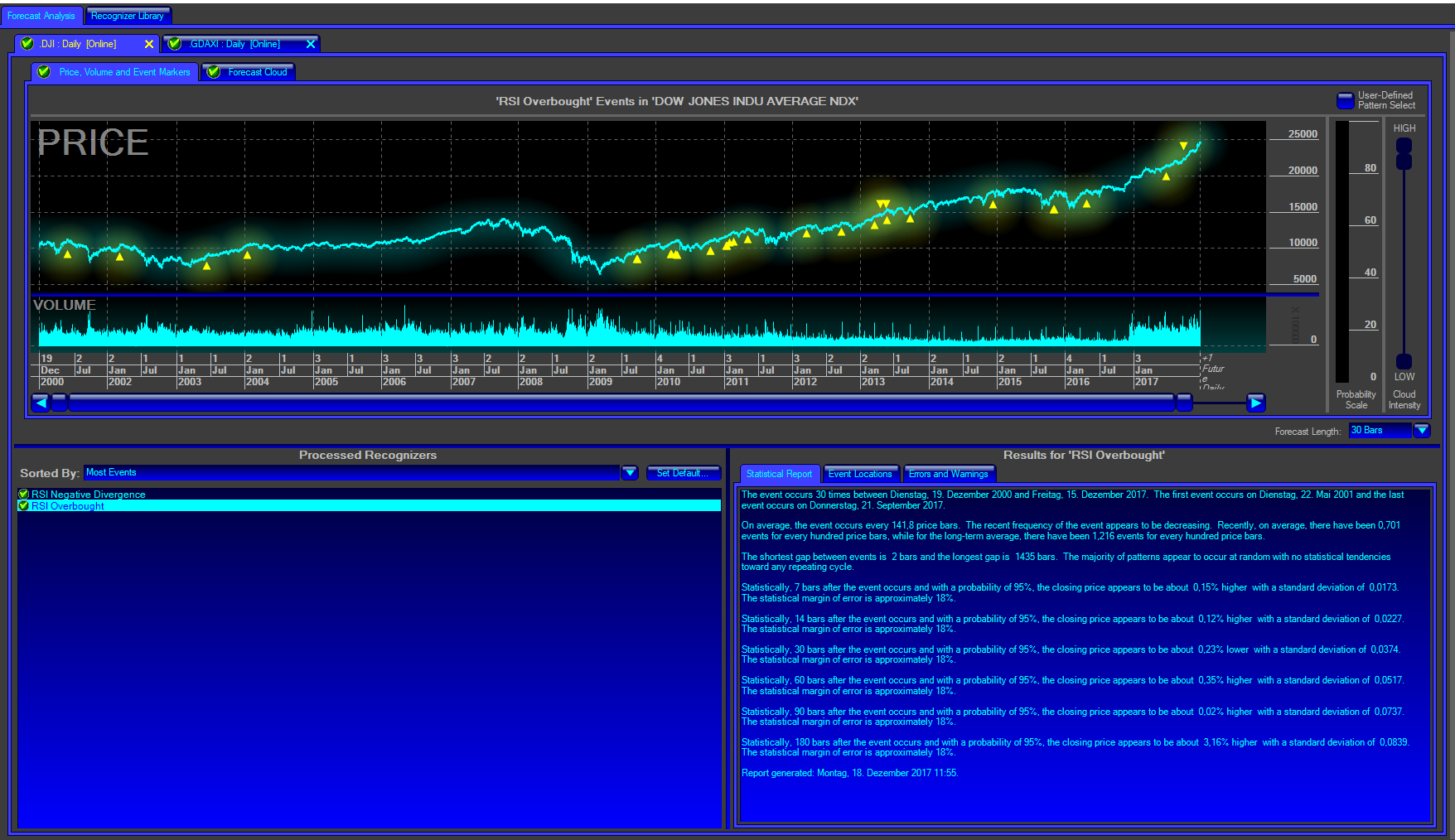Image resolution: width=1455 pixels, height=840 pixels.
Task: Click the Report generated timestamp line
Action: point(849,773)
